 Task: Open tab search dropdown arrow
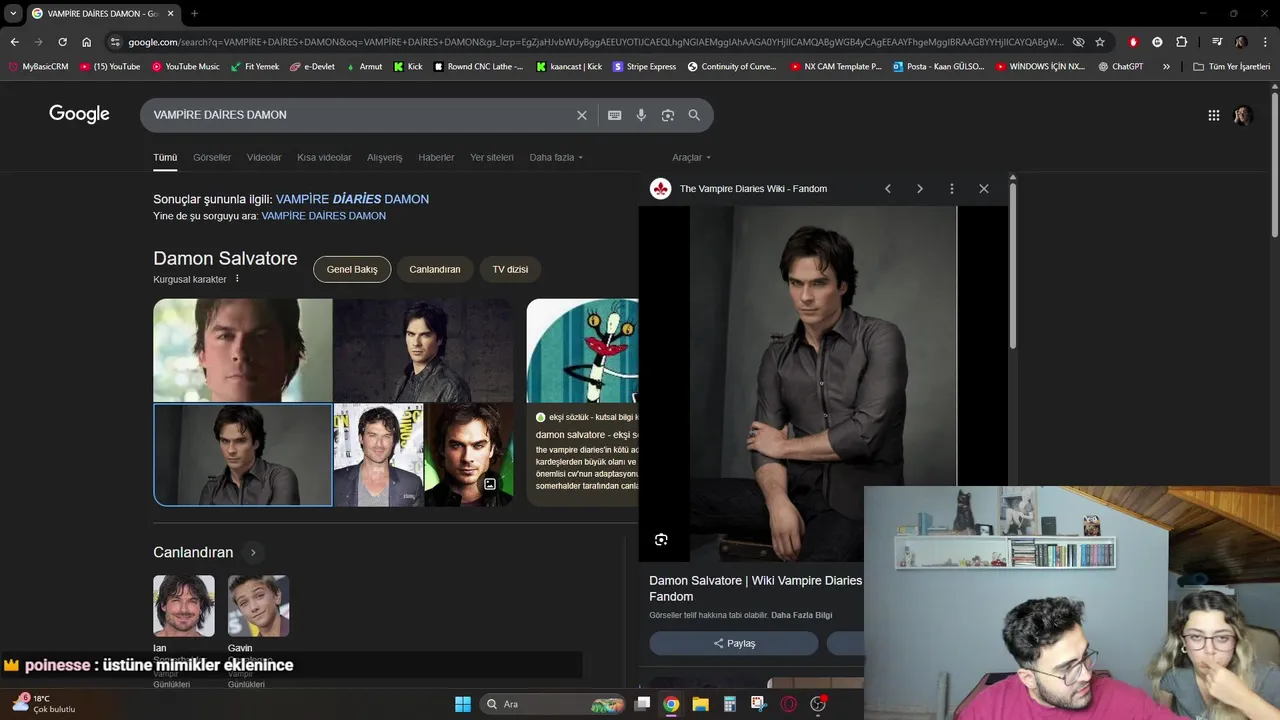[13, 13]
